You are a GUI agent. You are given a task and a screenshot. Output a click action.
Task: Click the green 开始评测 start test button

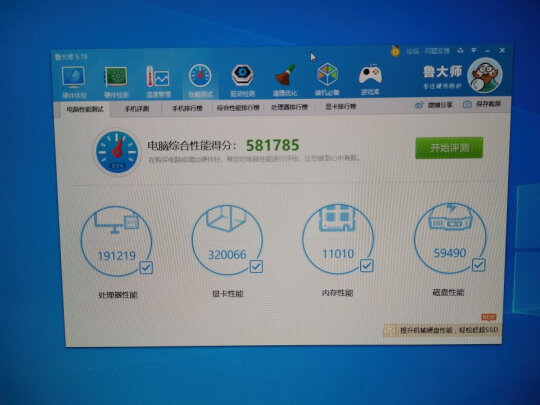pyautogui.click(x=449, y=148)
